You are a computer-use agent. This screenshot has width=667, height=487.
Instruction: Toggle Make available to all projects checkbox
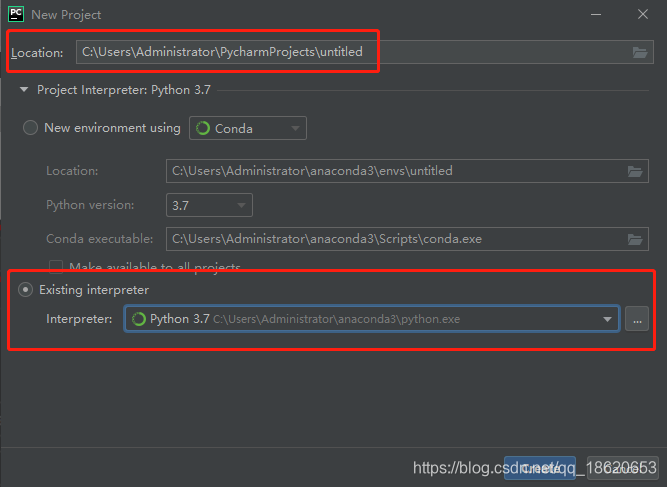[x=56, y=267]
